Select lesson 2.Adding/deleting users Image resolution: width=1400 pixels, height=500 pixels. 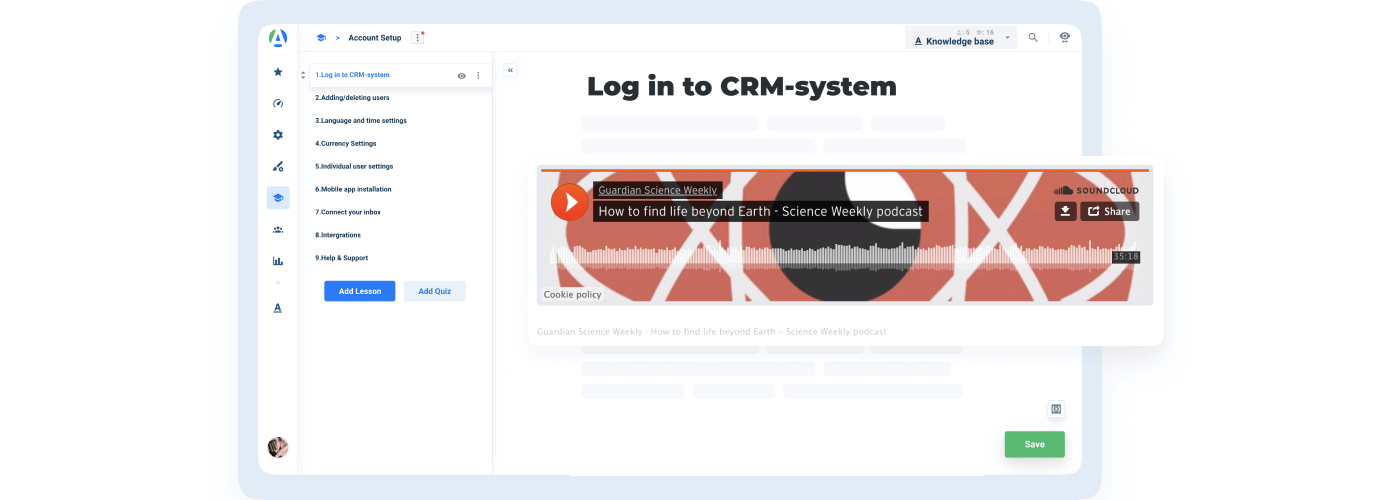click(352, 98)
